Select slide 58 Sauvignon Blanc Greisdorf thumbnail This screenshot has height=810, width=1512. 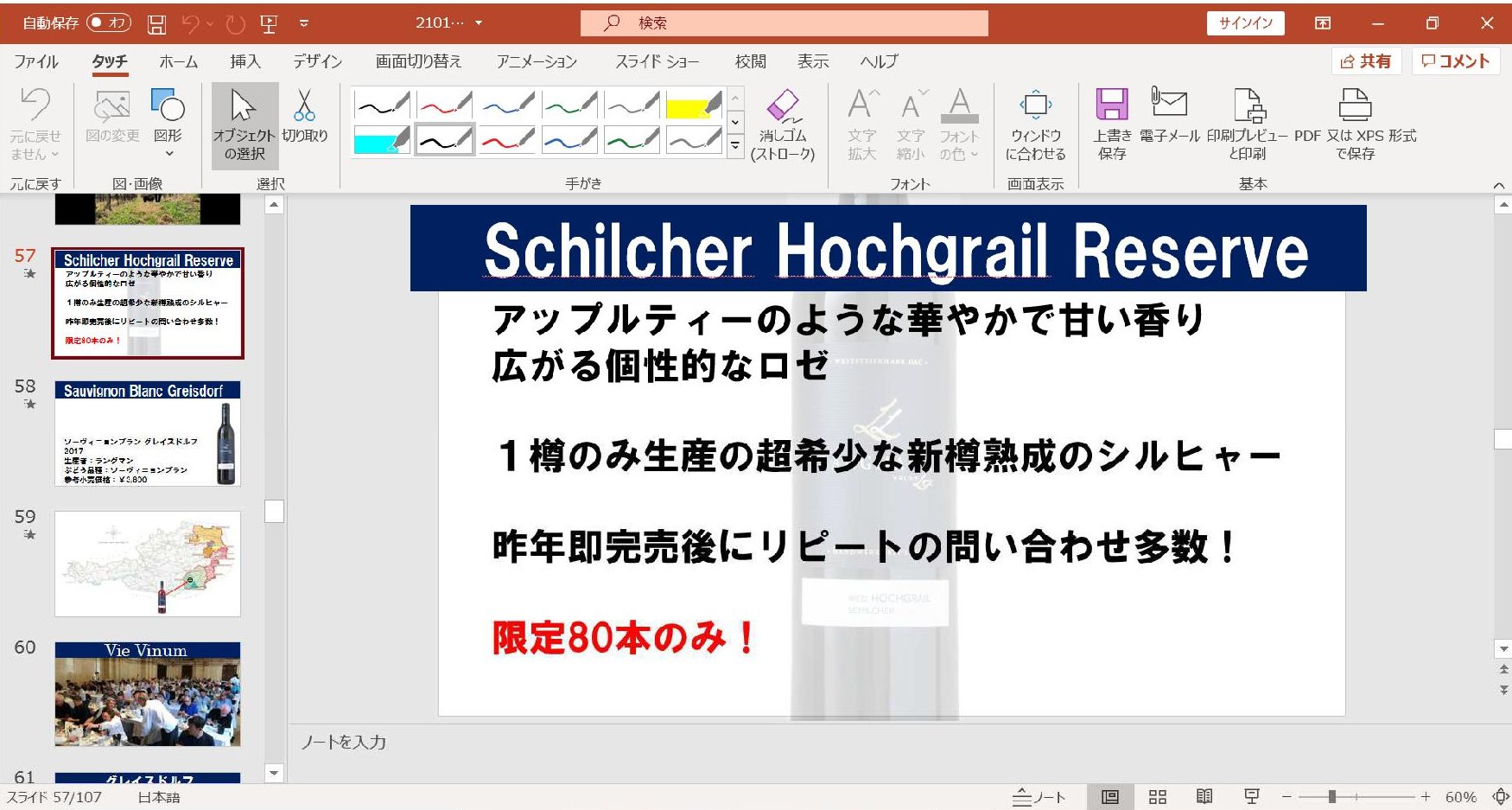click(x=148, y=434)
